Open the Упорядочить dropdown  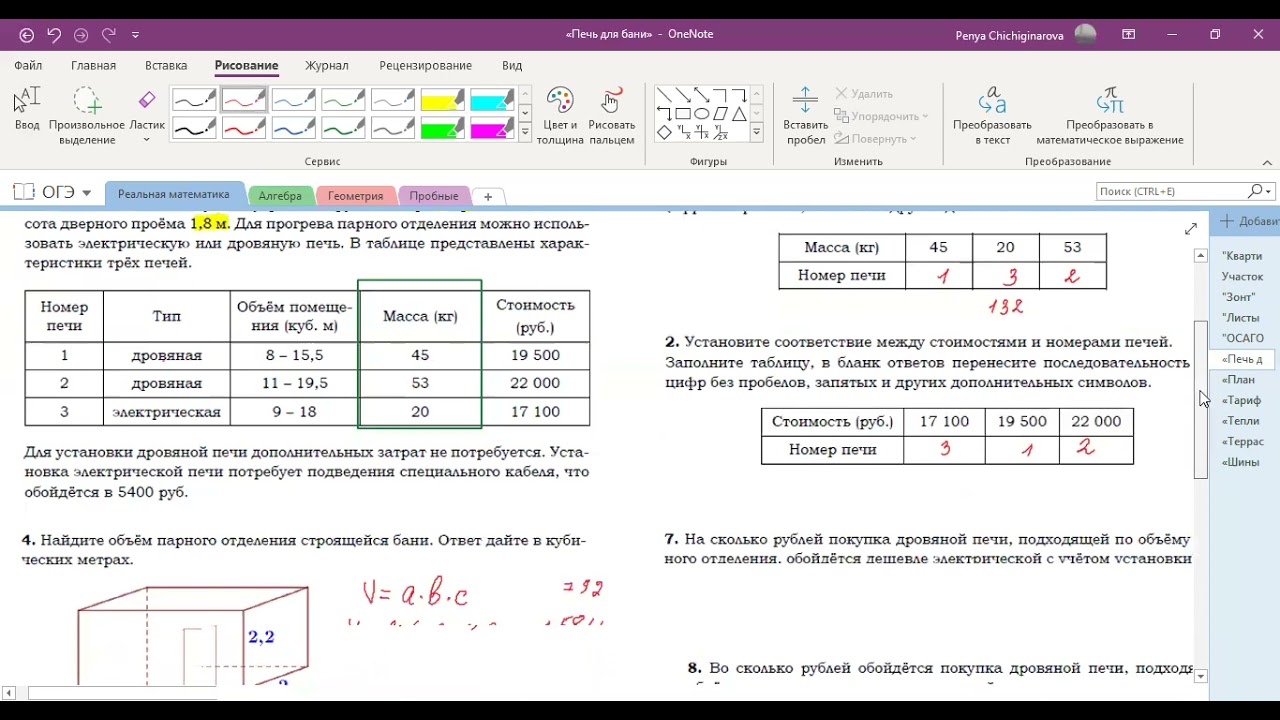(881, 117)
